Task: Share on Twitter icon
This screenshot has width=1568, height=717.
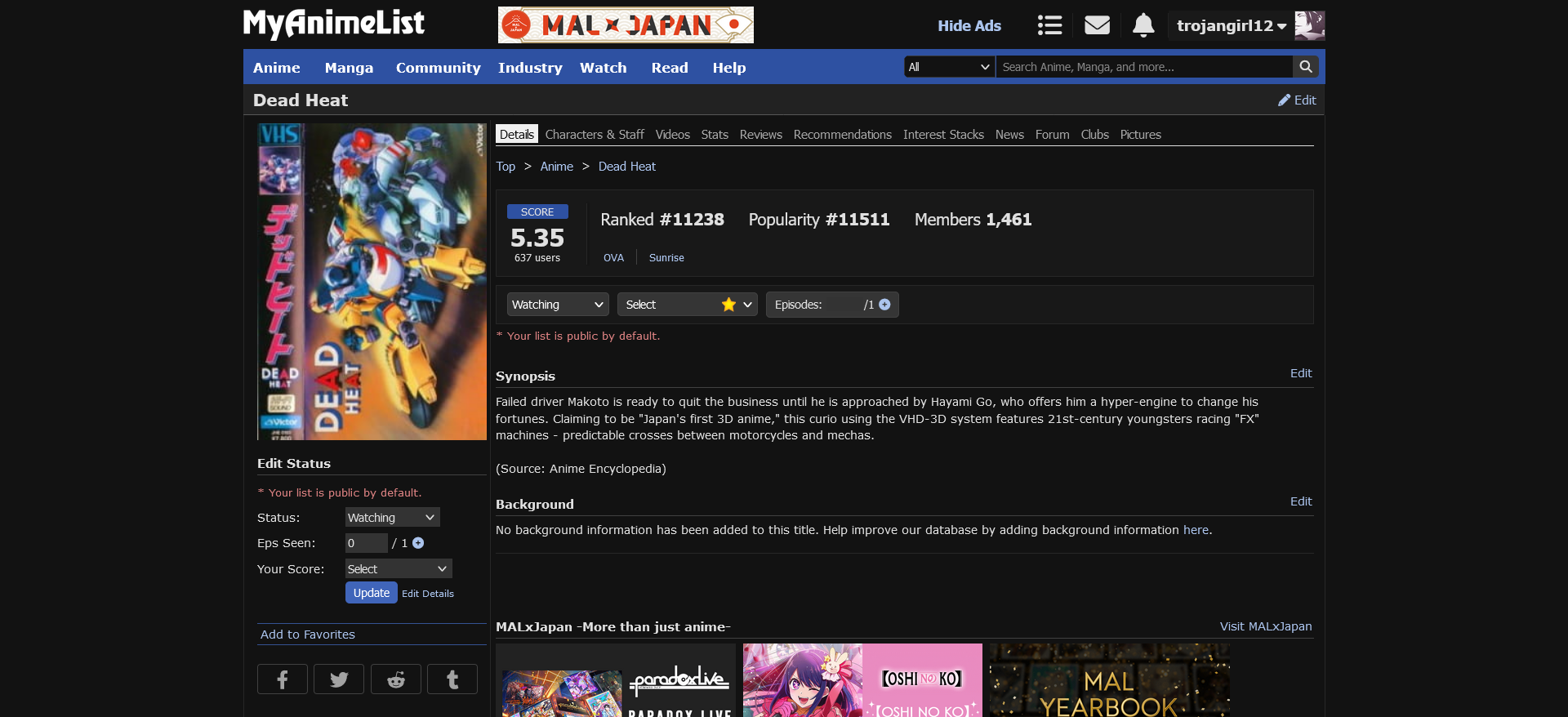Action: (339, 679)
